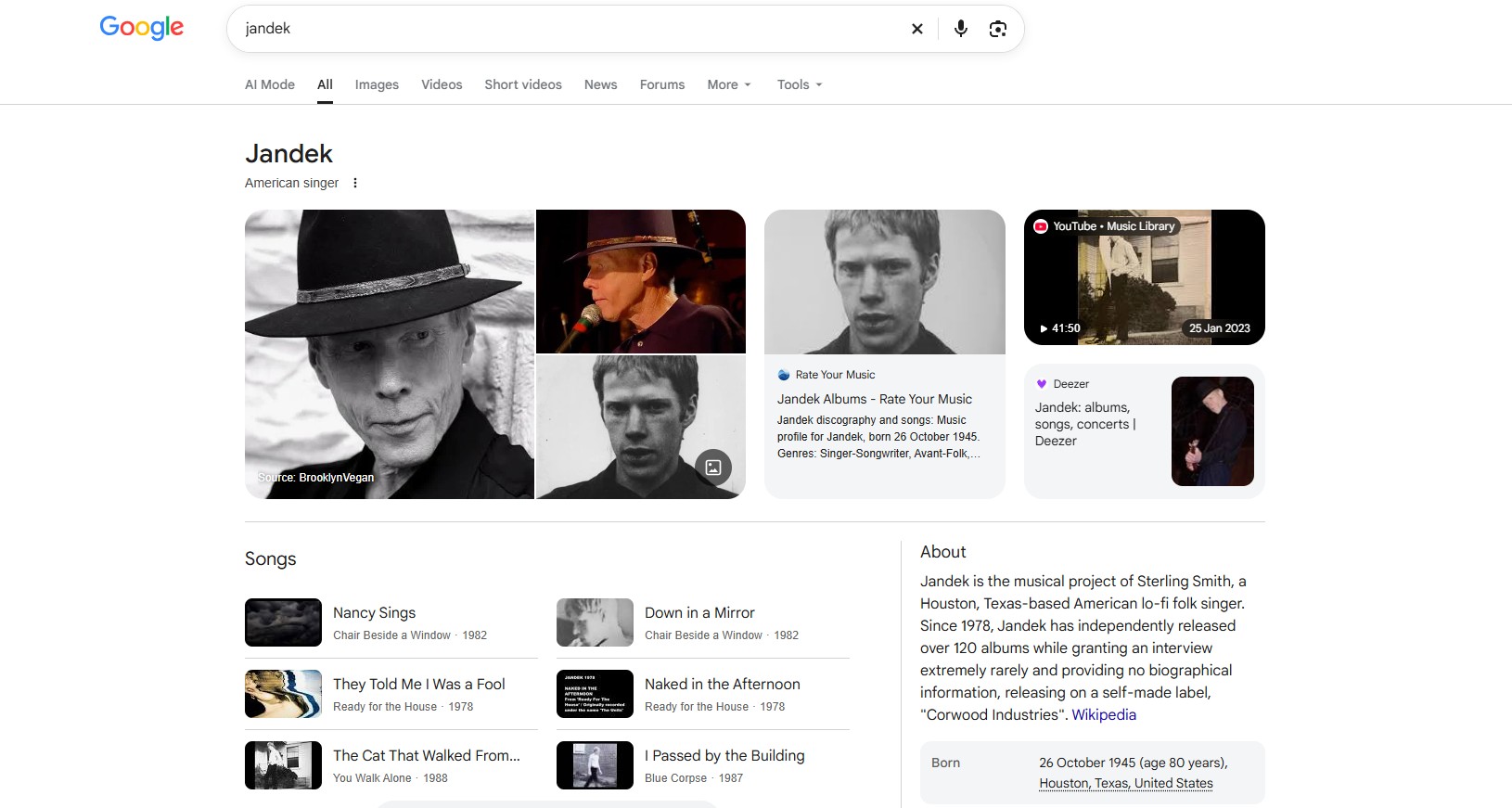Open the red-lit concert photo with microphone

641,281
